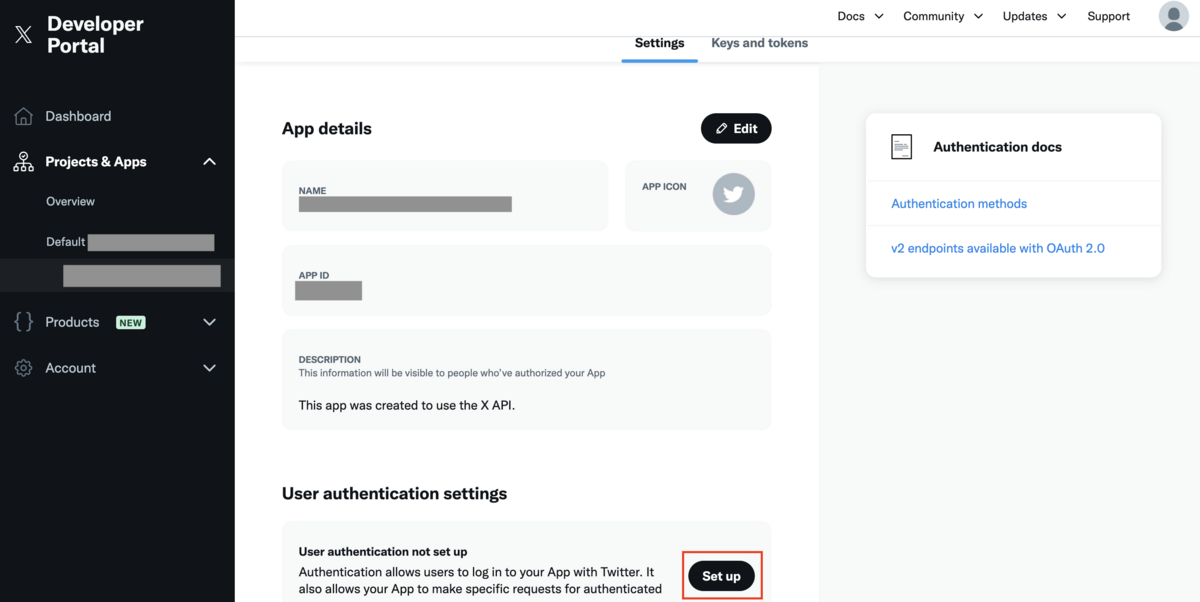Select the Account label in sidebar
The image size is (1200, 602).
(x=70, y=368)
